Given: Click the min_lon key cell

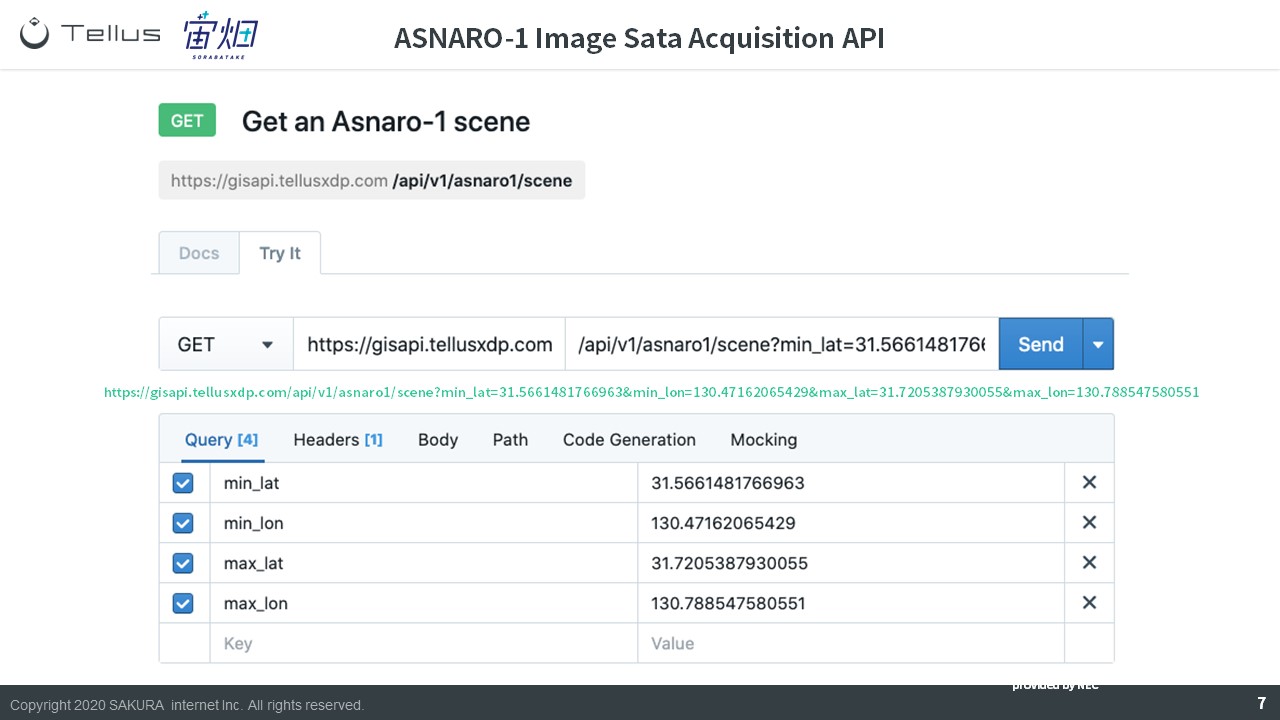Looking at the screenshot, I should pos(424,523).
